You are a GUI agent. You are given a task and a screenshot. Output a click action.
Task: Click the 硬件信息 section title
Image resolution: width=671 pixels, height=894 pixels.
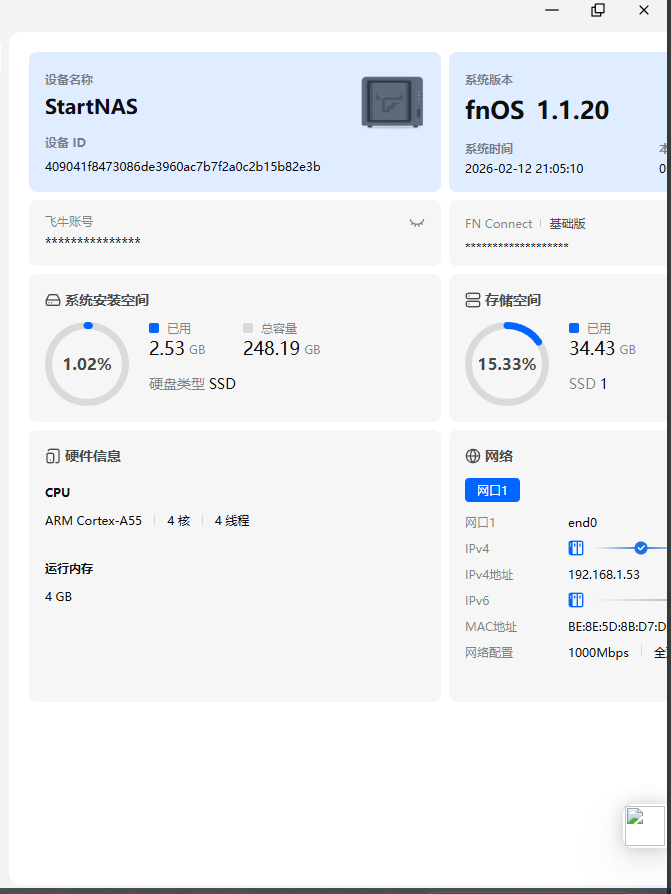point(93,456)
